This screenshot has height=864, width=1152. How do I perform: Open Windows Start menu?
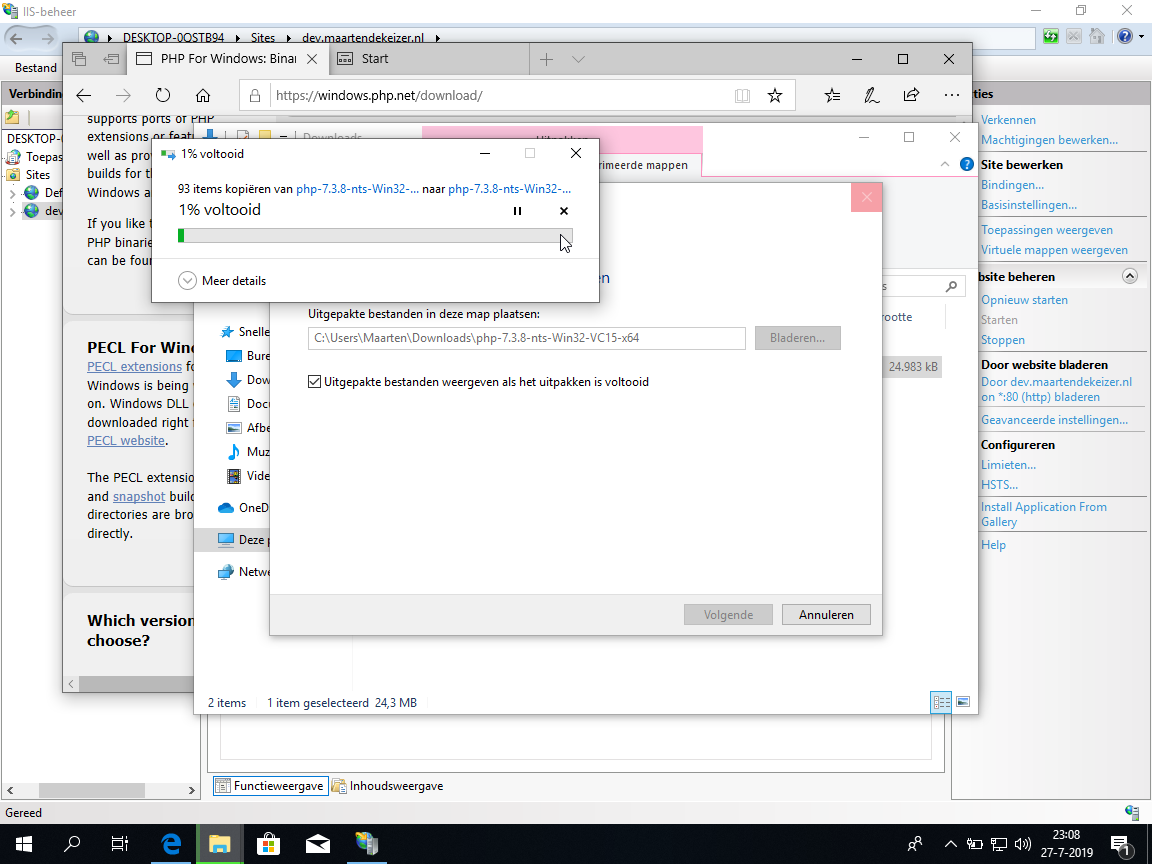point(23,843)
